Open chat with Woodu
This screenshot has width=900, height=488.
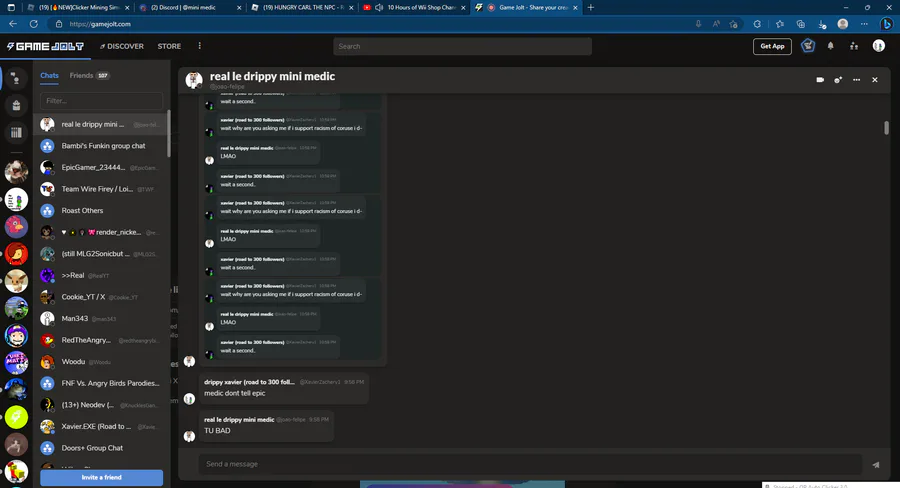(x=101, y=362)
